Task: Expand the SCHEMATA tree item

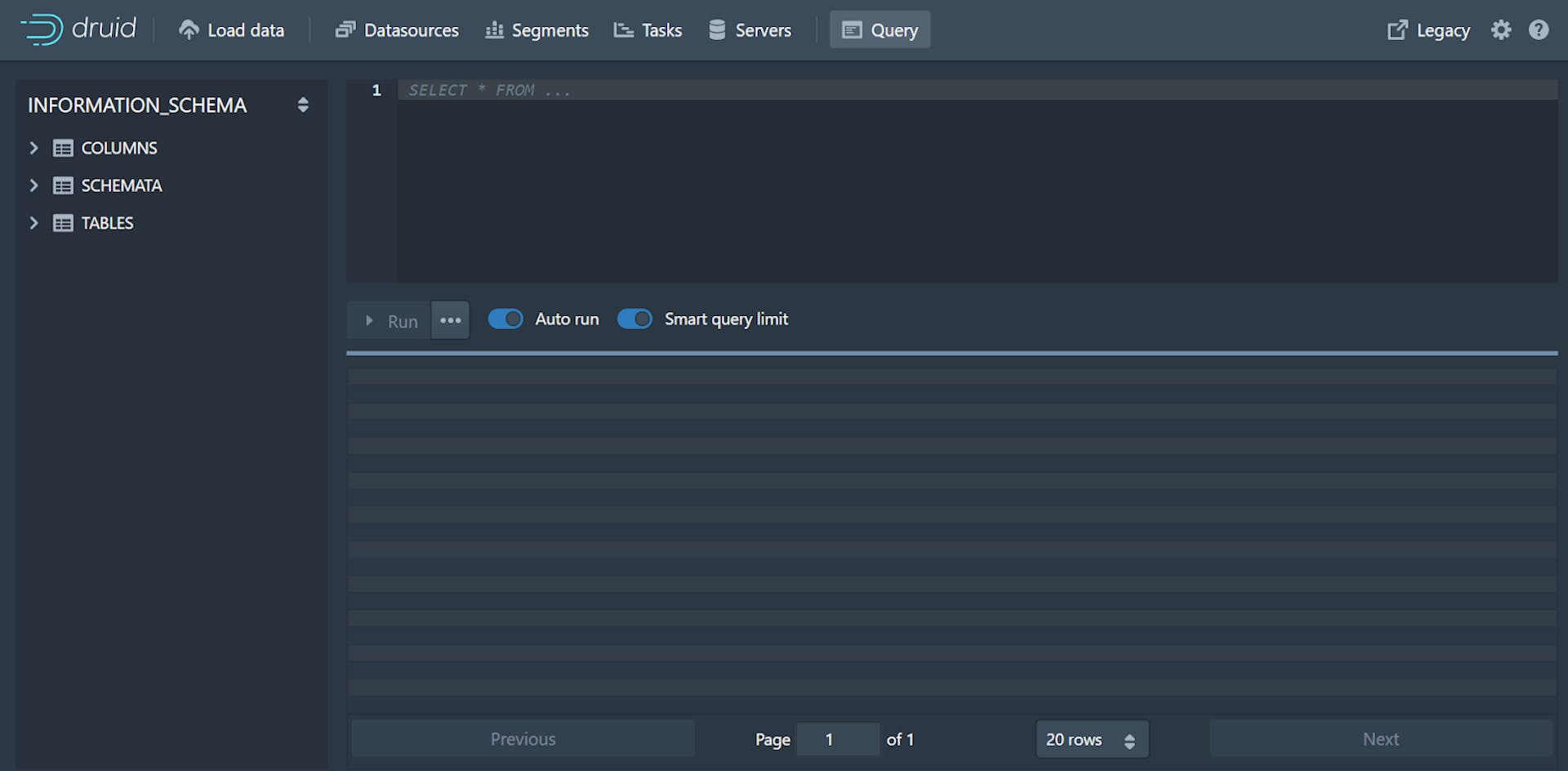Action: 33,185
